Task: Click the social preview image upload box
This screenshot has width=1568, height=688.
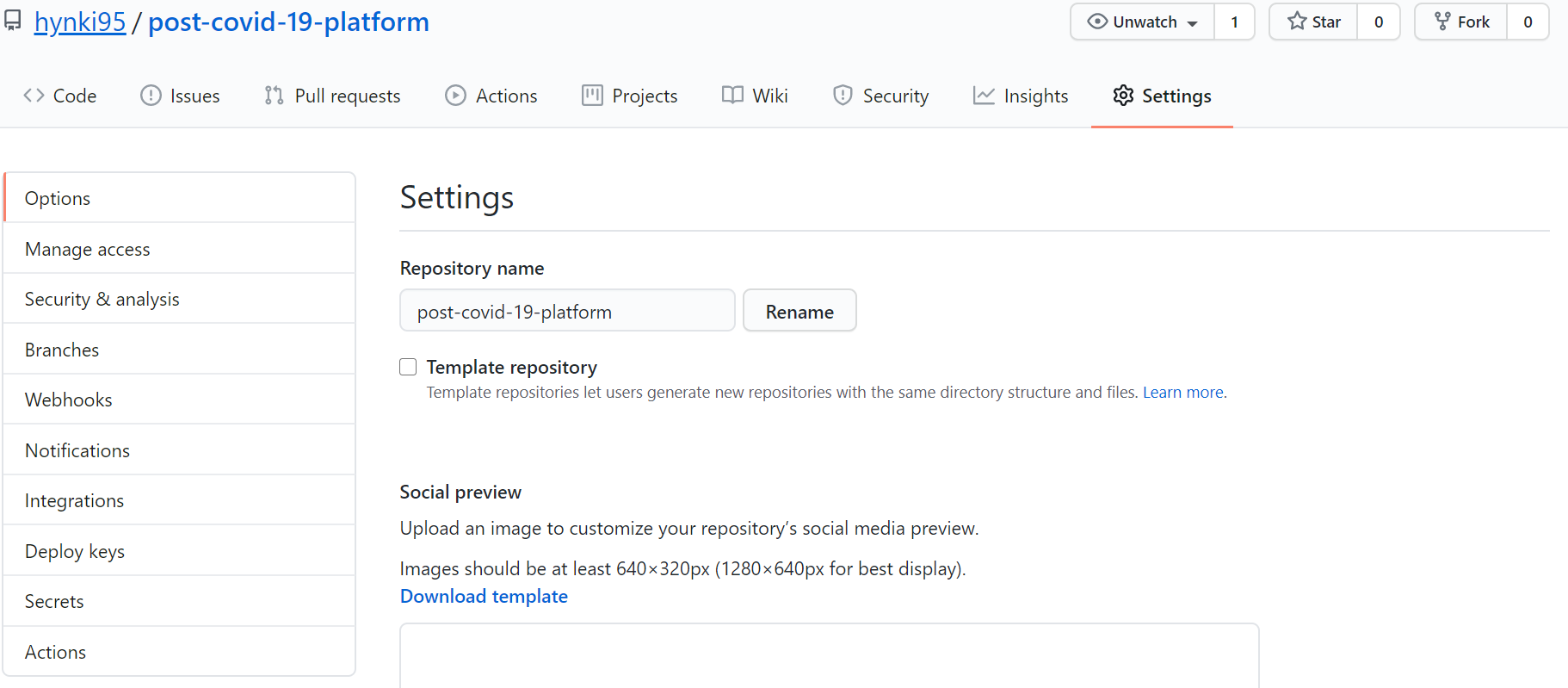Action: pyautogui.click(x=829, y=656)
